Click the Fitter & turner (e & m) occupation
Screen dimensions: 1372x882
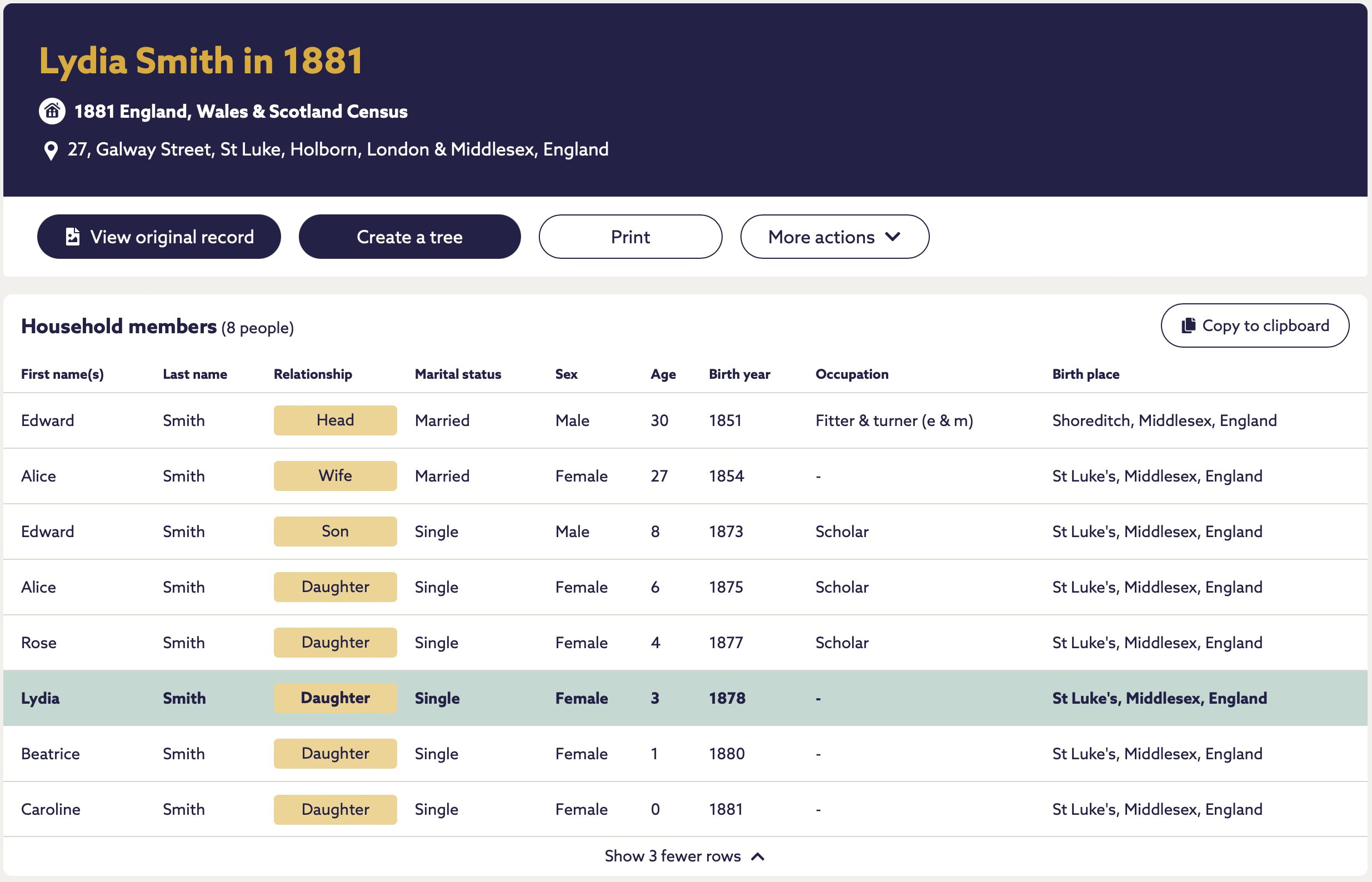(x=894, y=421)
